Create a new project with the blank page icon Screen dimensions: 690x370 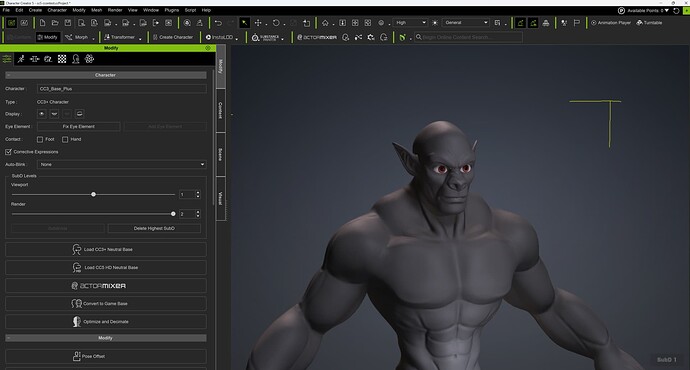(x=42, y=22)
